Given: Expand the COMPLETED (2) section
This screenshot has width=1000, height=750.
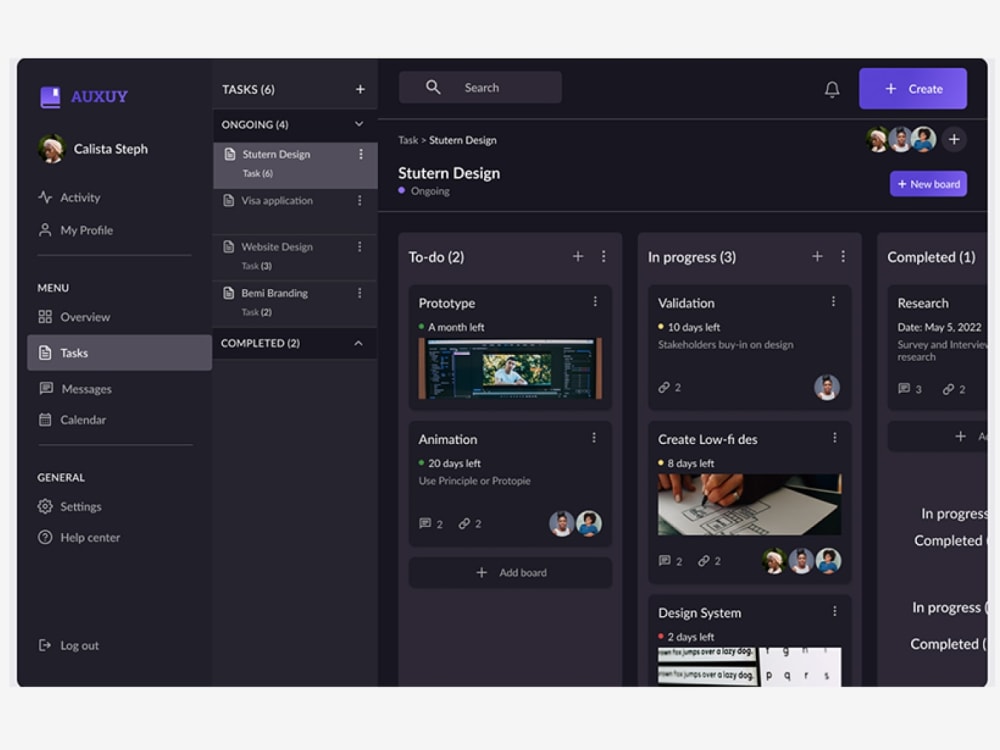Looking at the screenshot, I should click(358, 343).
